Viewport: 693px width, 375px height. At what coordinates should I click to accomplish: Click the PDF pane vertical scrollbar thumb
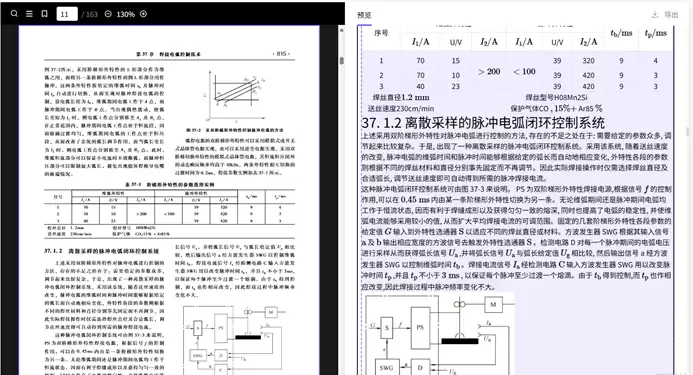[342, 61]
